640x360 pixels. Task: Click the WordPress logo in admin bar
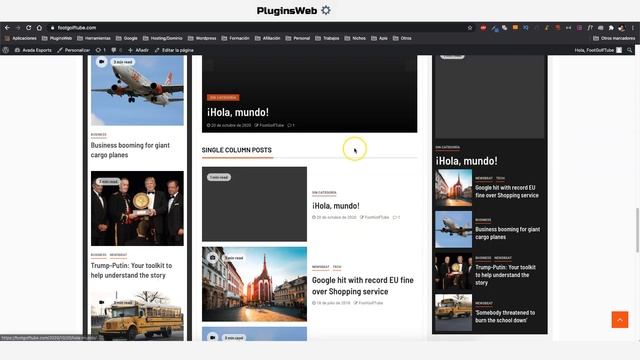pyautogui.click(x=6, y=50)
